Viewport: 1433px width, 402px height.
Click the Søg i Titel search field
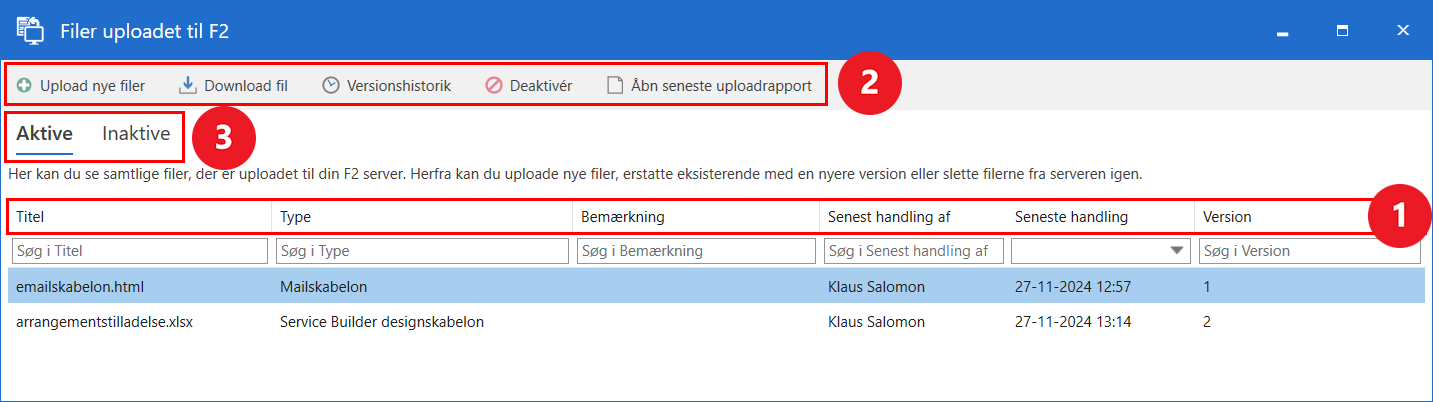140,251
